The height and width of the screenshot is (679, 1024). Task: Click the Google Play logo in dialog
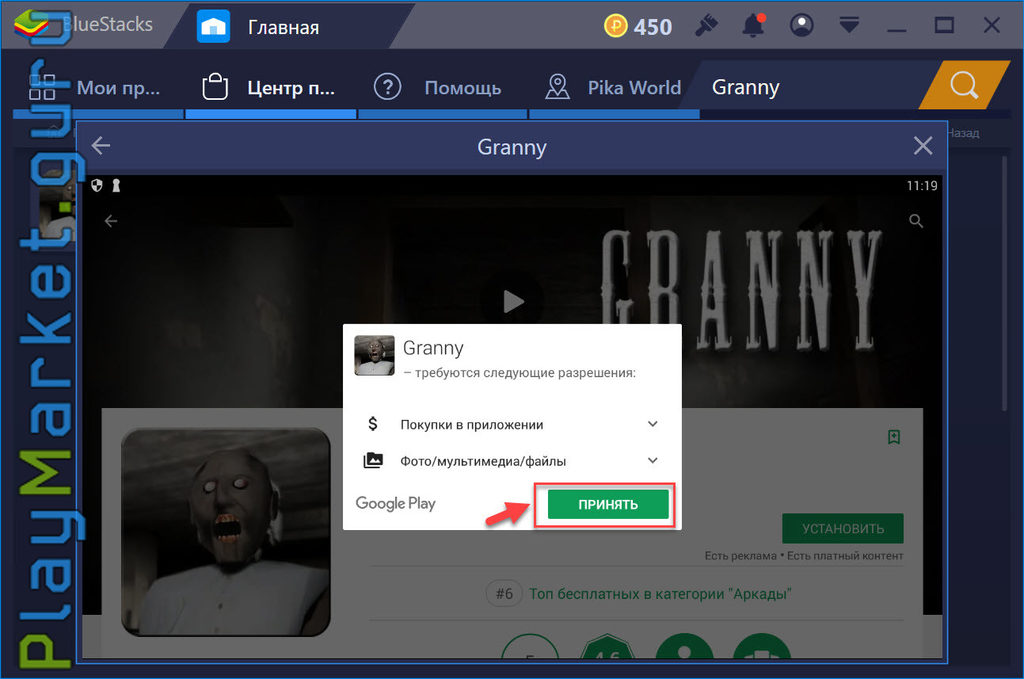click(395, 503)
